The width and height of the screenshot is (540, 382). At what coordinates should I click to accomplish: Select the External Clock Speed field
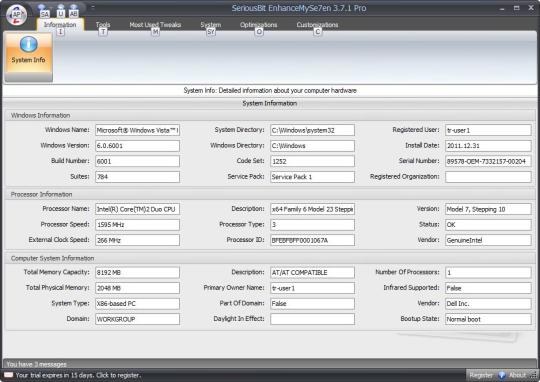(137, 240)
